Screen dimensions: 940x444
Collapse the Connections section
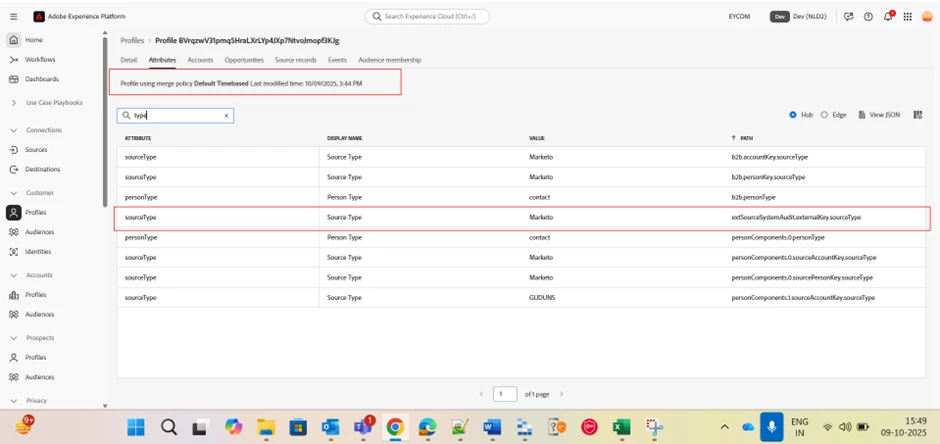(x=14, y=130)
